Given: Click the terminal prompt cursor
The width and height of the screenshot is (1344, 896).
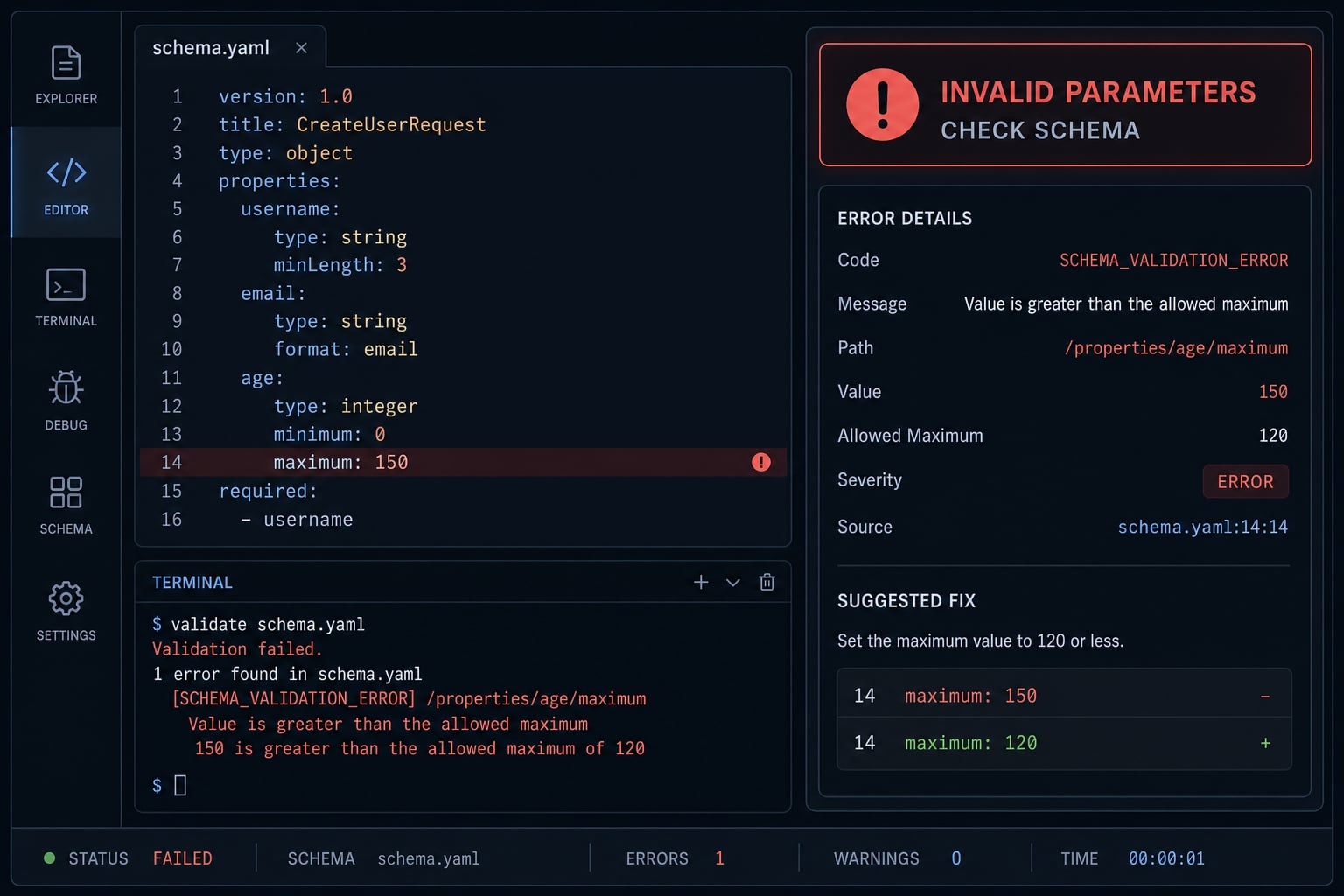Looking at the screenshot, I should (180, 785).
